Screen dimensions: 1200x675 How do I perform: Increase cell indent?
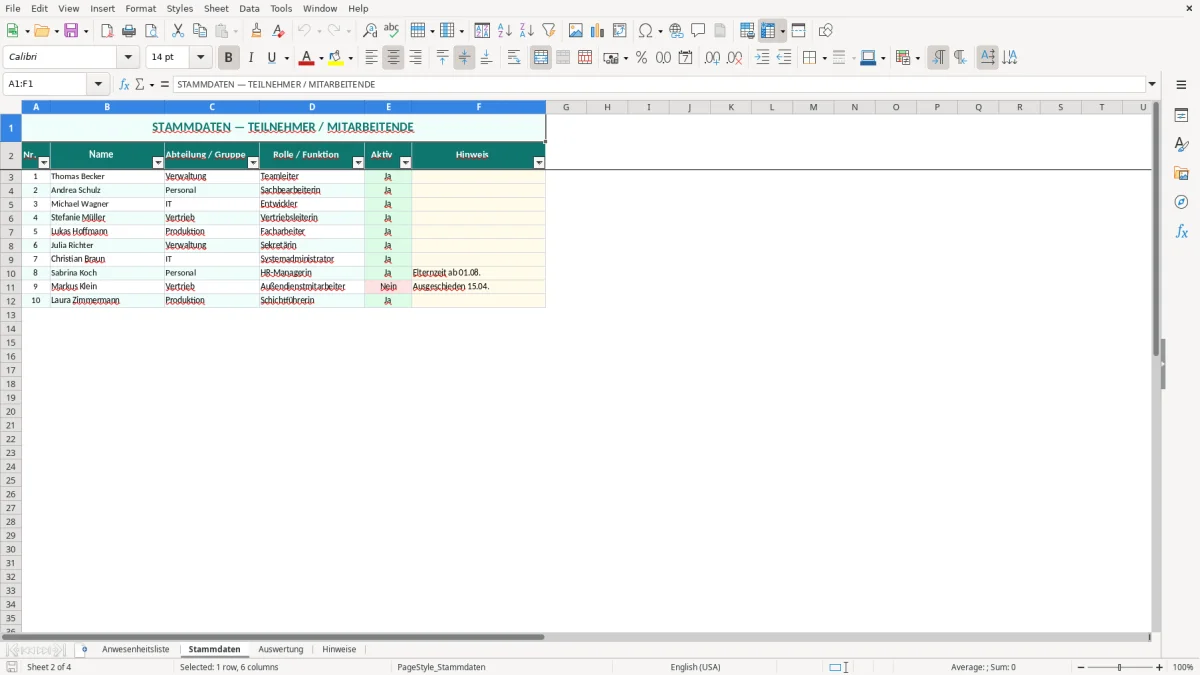[x=762, y=58]
